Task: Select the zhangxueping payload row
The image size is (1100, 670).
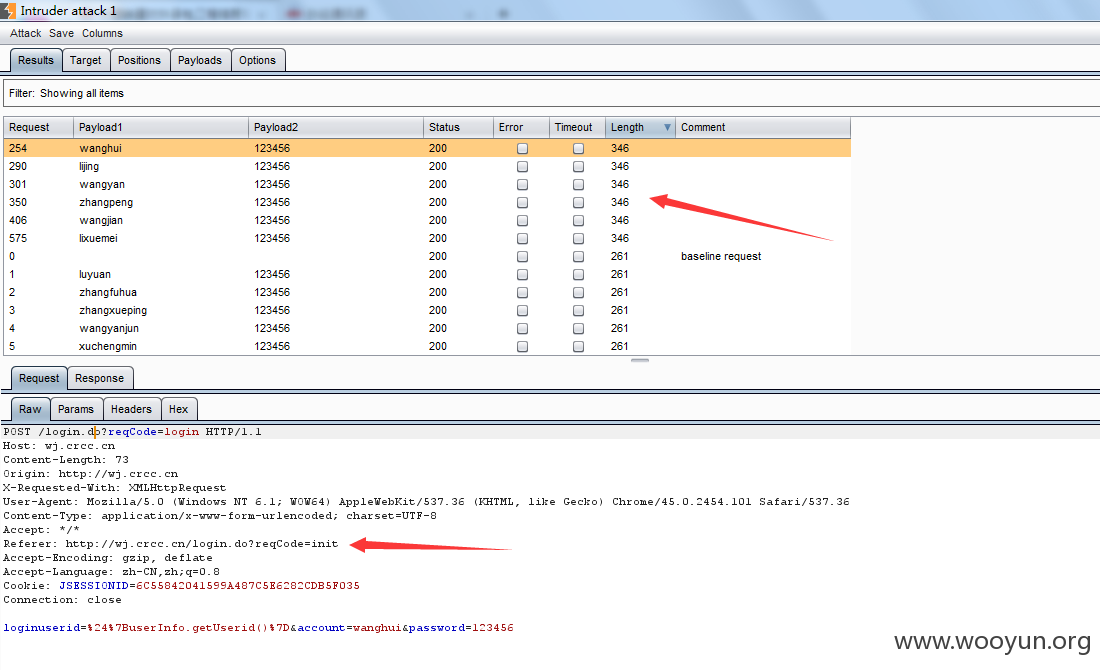Action: [x=427, y=310]
